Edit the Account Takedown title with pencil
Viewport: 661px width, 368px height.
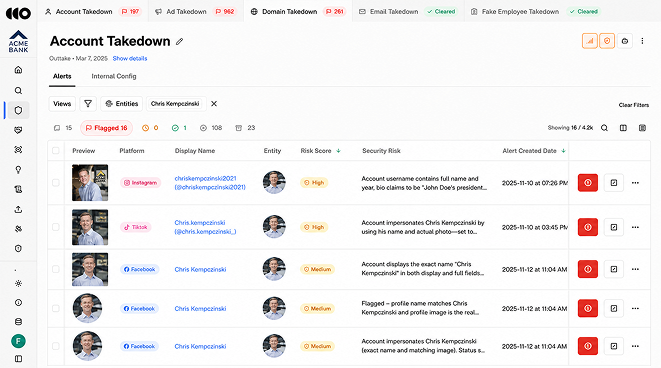coord(180,41)
